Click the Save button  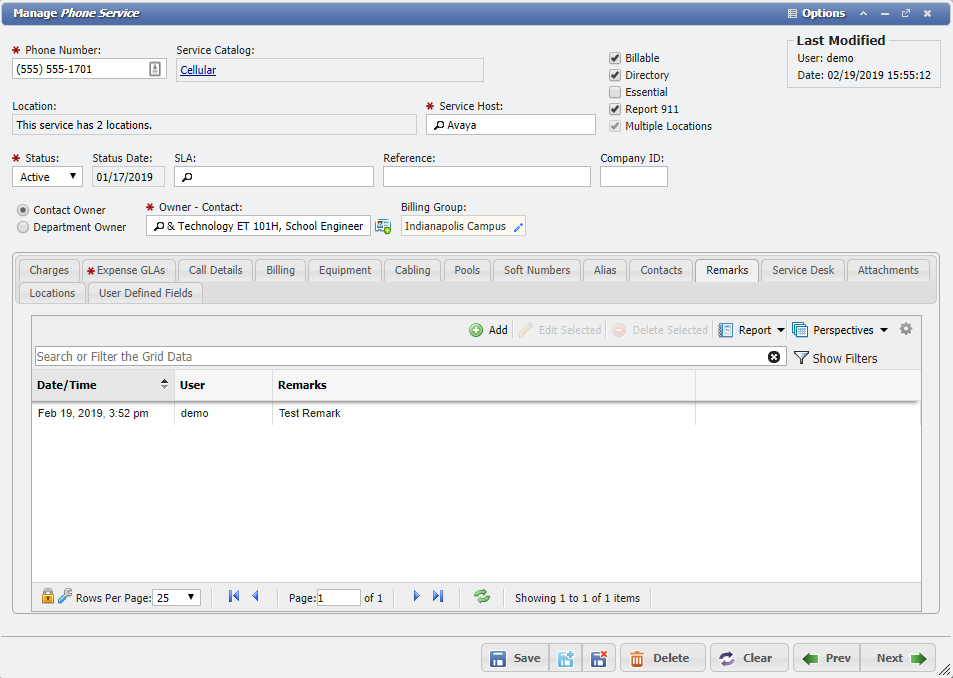[x=514, y=657]
